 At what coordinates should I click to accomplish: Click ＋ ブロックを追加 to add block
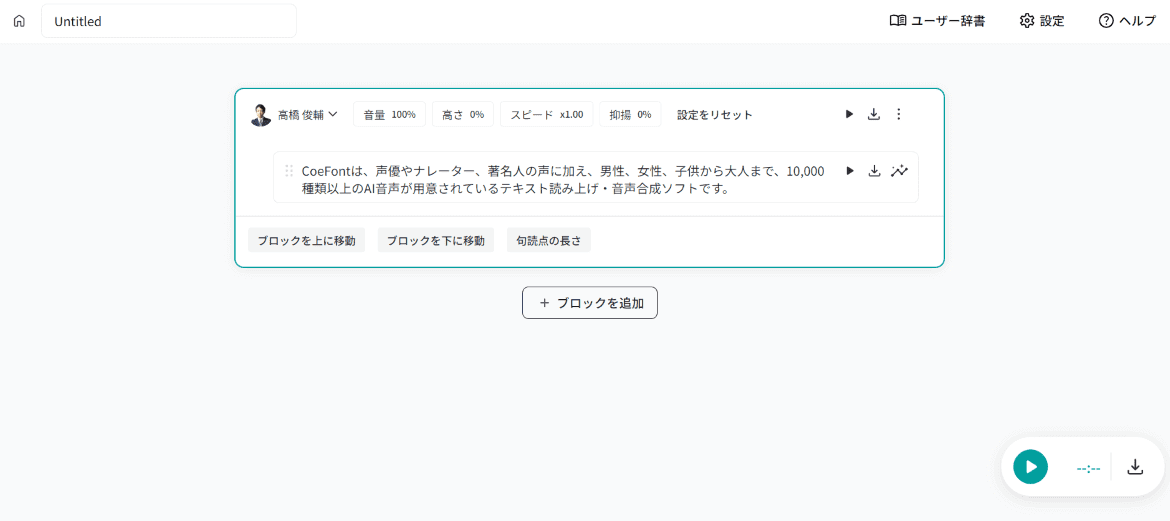coord(589,303)
